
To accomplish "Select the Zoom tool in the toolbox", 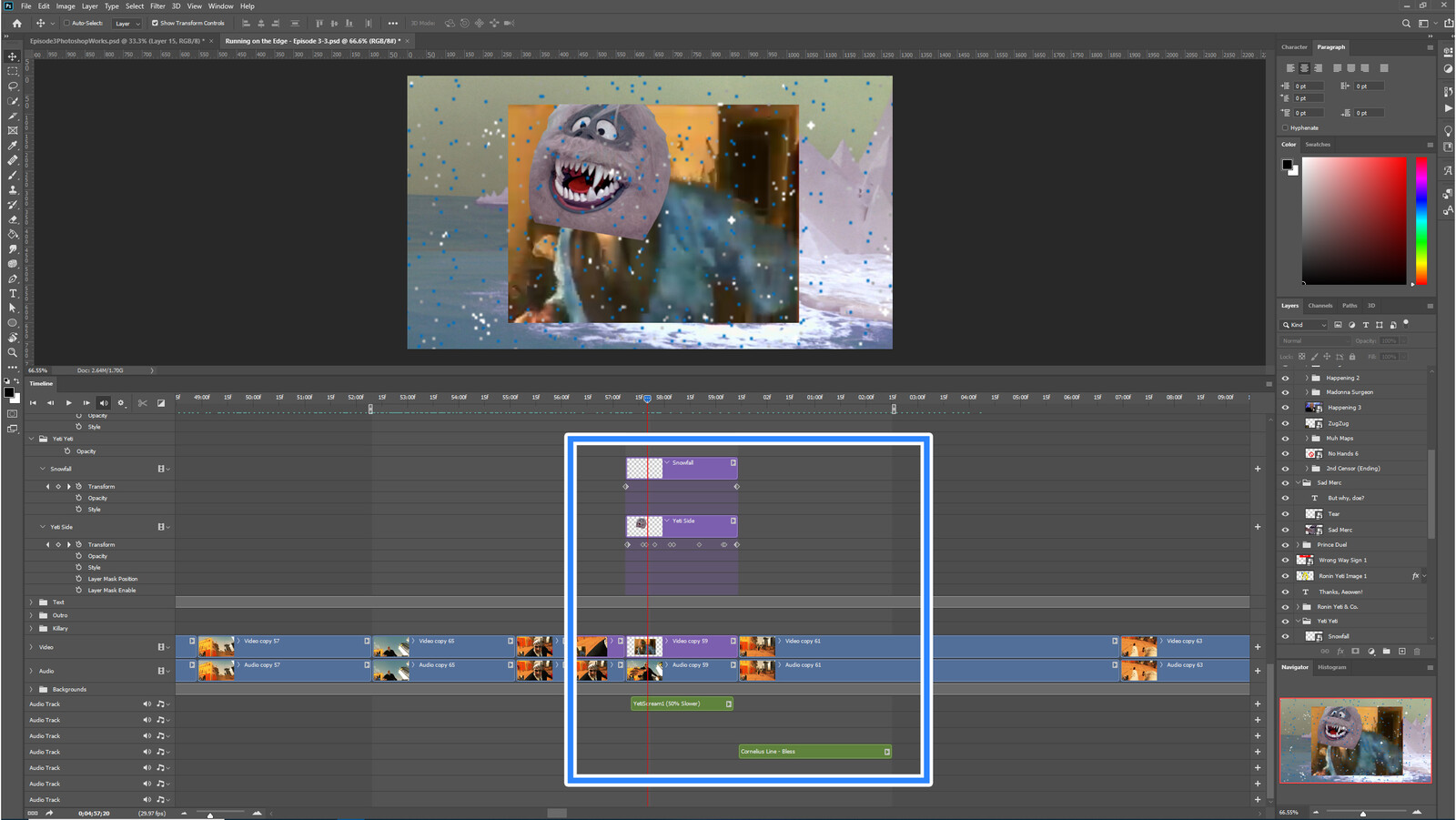I will point(13,352).
